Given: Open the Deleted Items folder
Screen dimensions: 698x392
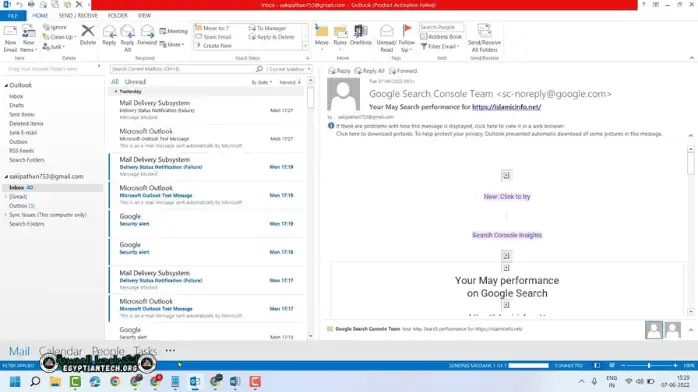Looking at the screenshot, I should tap(26, 124).
